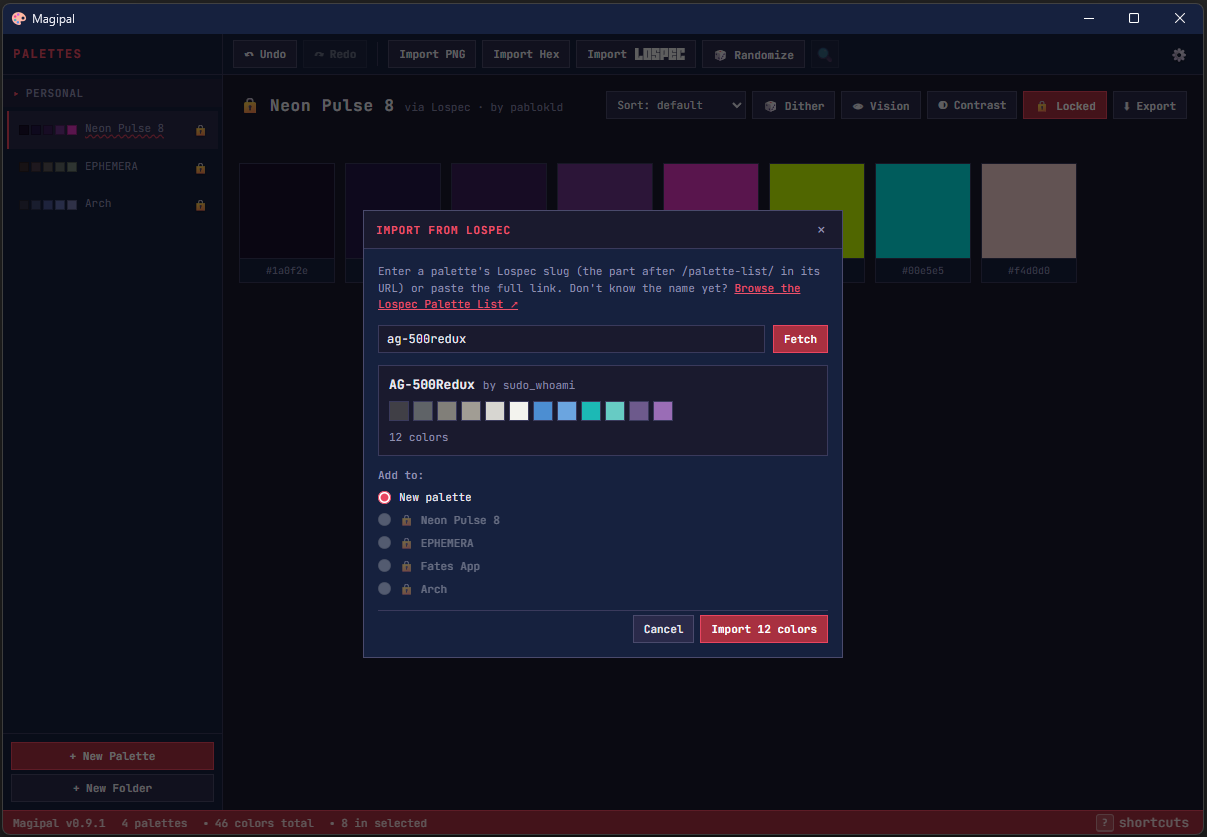Click the lock icon on EPHEMERA sidebar row
The image size is (1207, 837).
click(x=200, y=167)
